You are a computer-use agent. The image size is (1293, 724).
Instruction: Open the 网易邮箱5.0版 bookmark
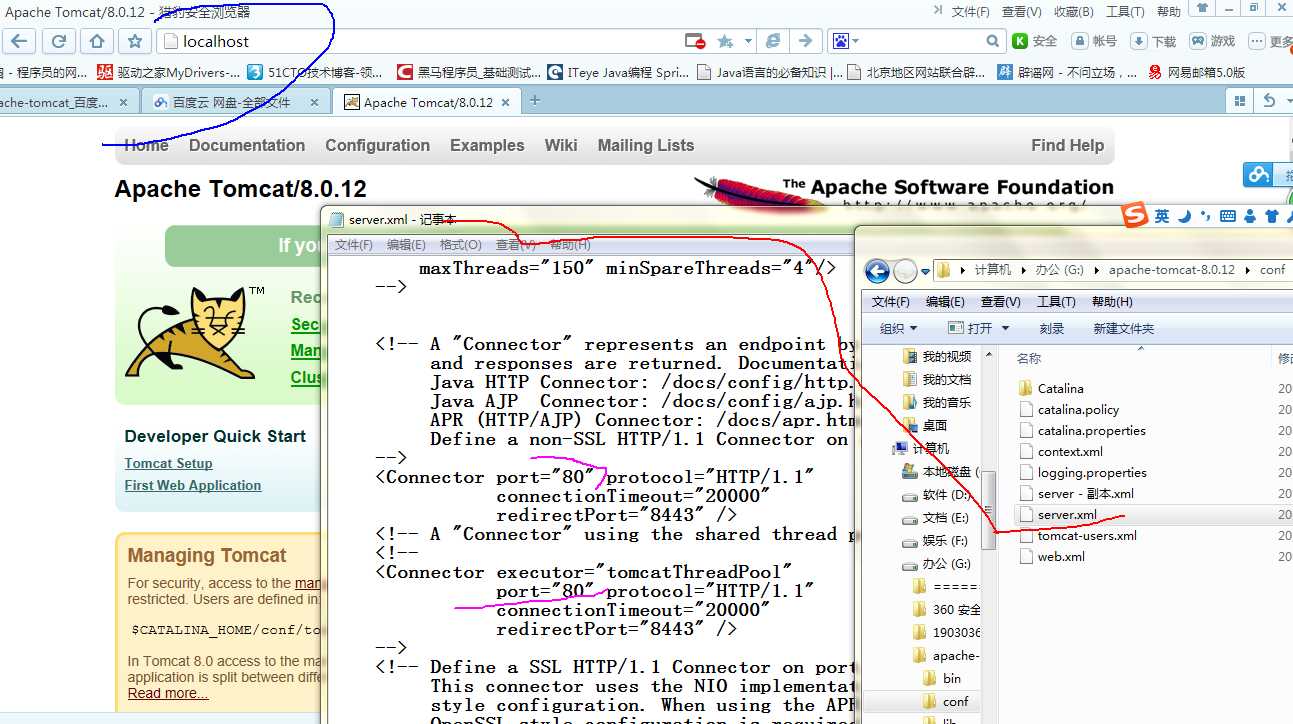click(x=1196, y=72)
